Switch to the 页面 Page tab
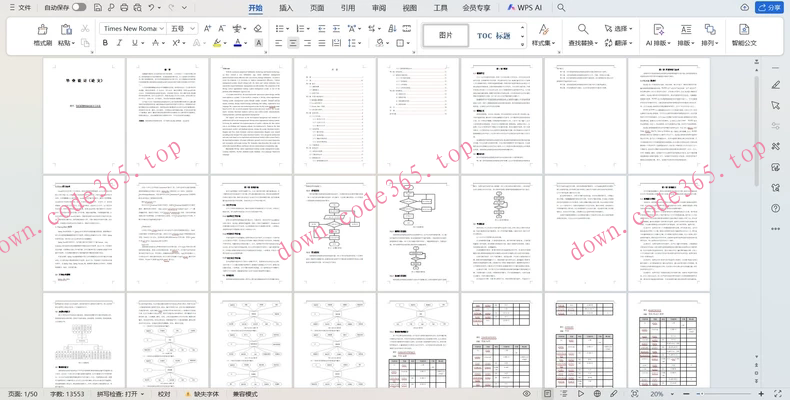The image size is (790, 400). pyautogui.click(x=317, y=8)
